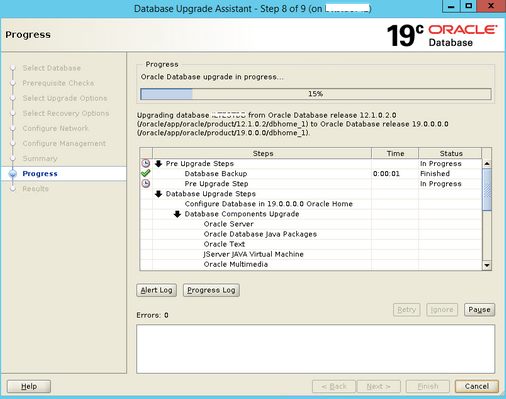Select the Oracle Server row
Viewport: 506px width, 399px height.
tap(311, 224)
